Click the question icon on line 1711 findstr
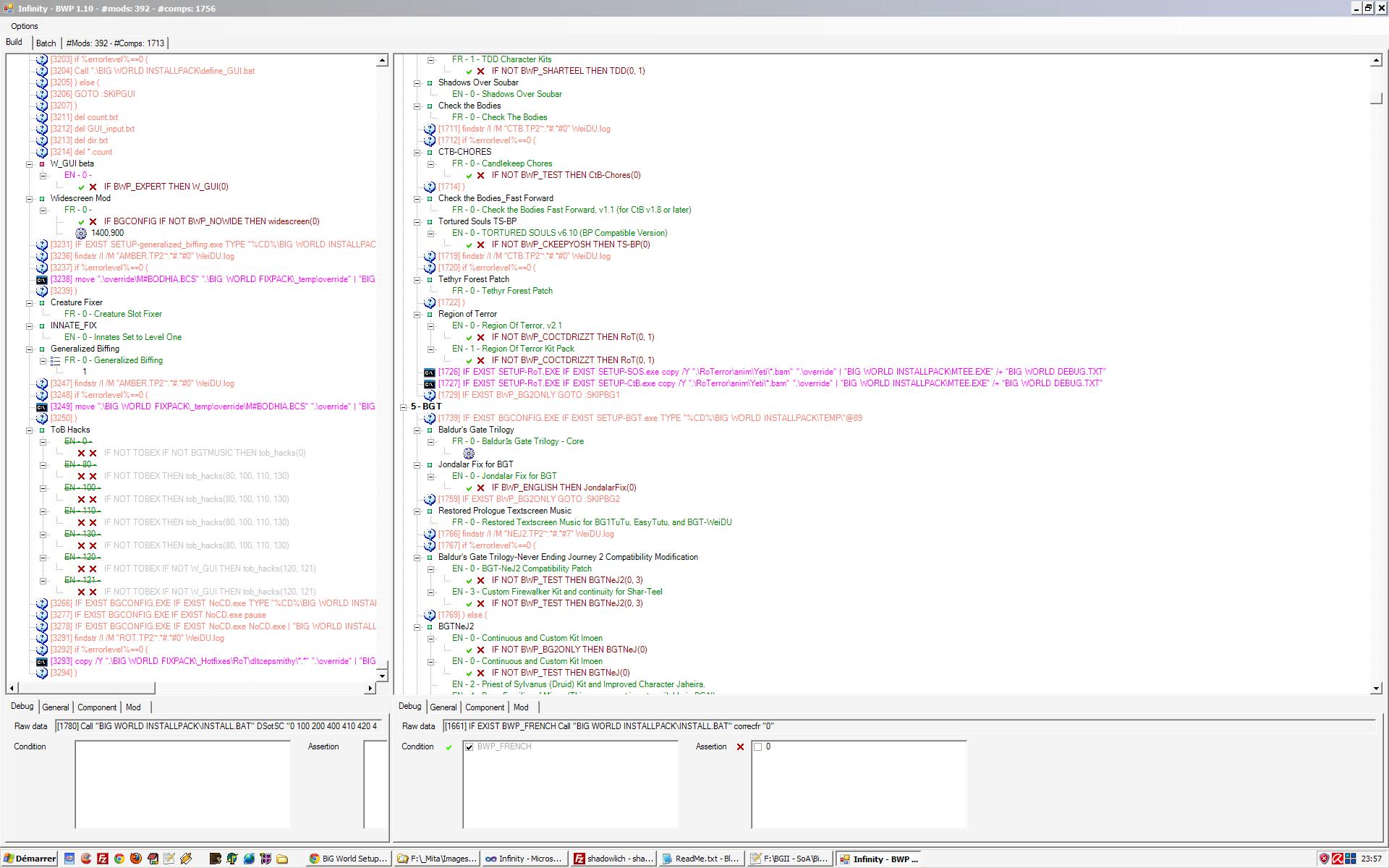 tap(430, 129)
